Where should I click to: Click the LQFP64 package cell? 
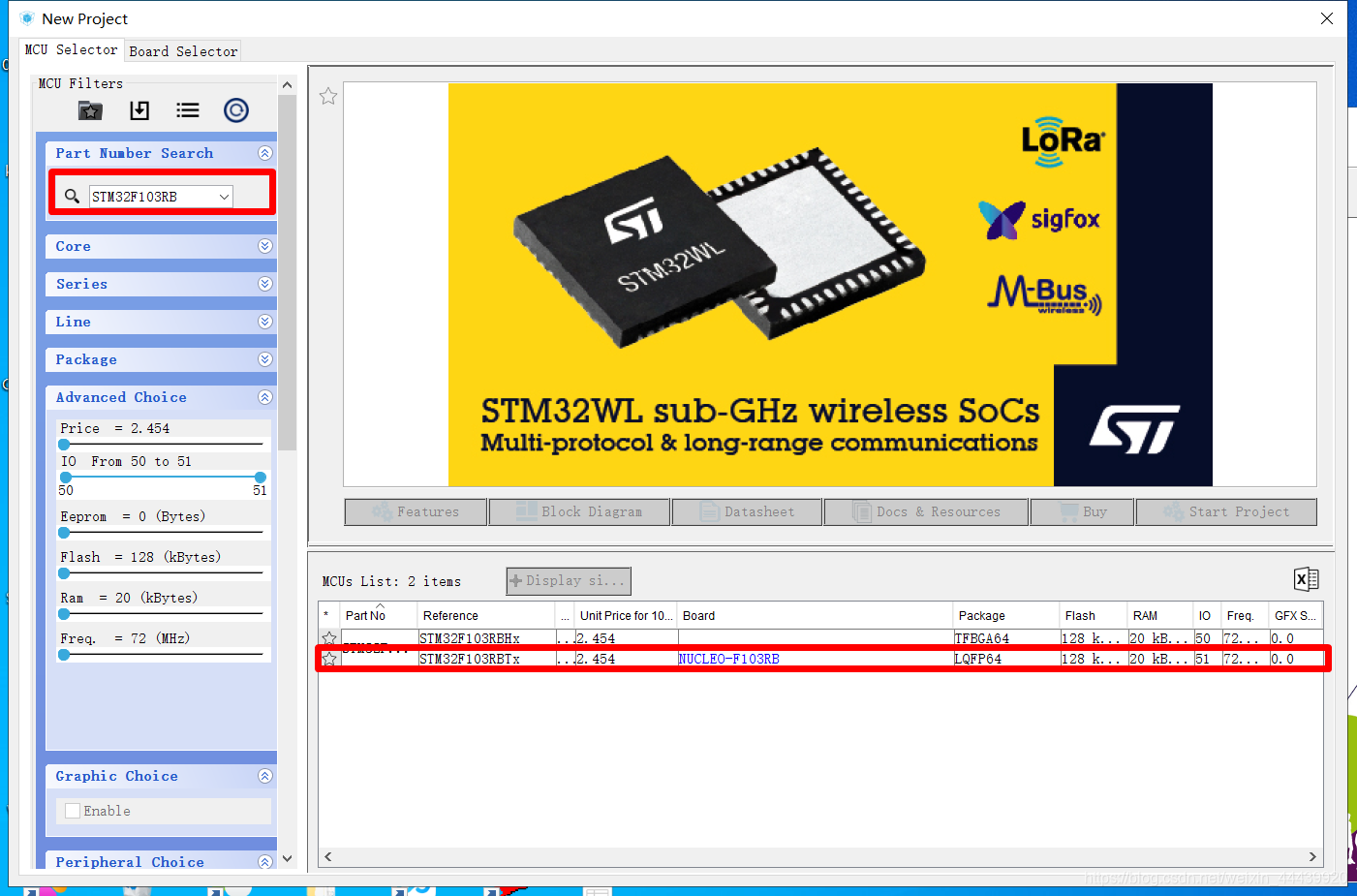pos(1006,659)
